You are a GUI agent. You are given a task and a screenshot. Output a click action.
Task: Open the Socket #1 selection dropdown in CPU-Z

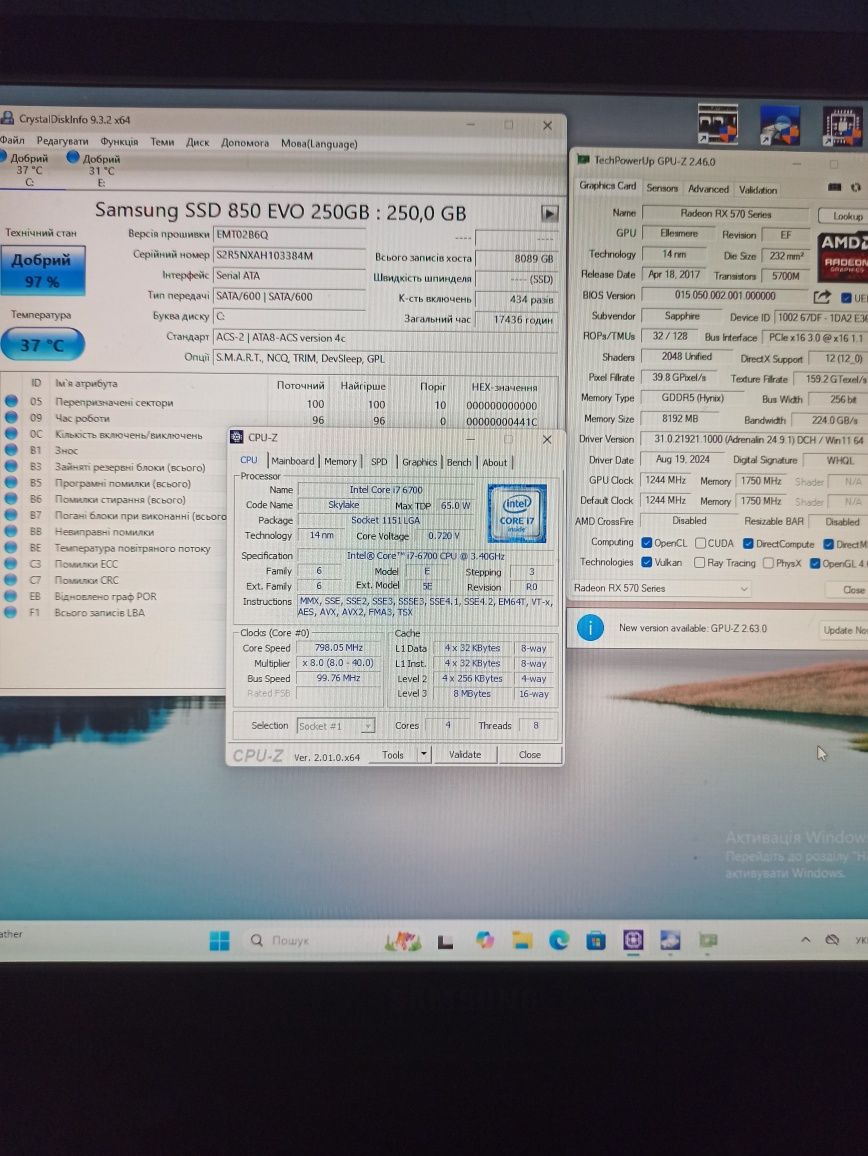336,726
